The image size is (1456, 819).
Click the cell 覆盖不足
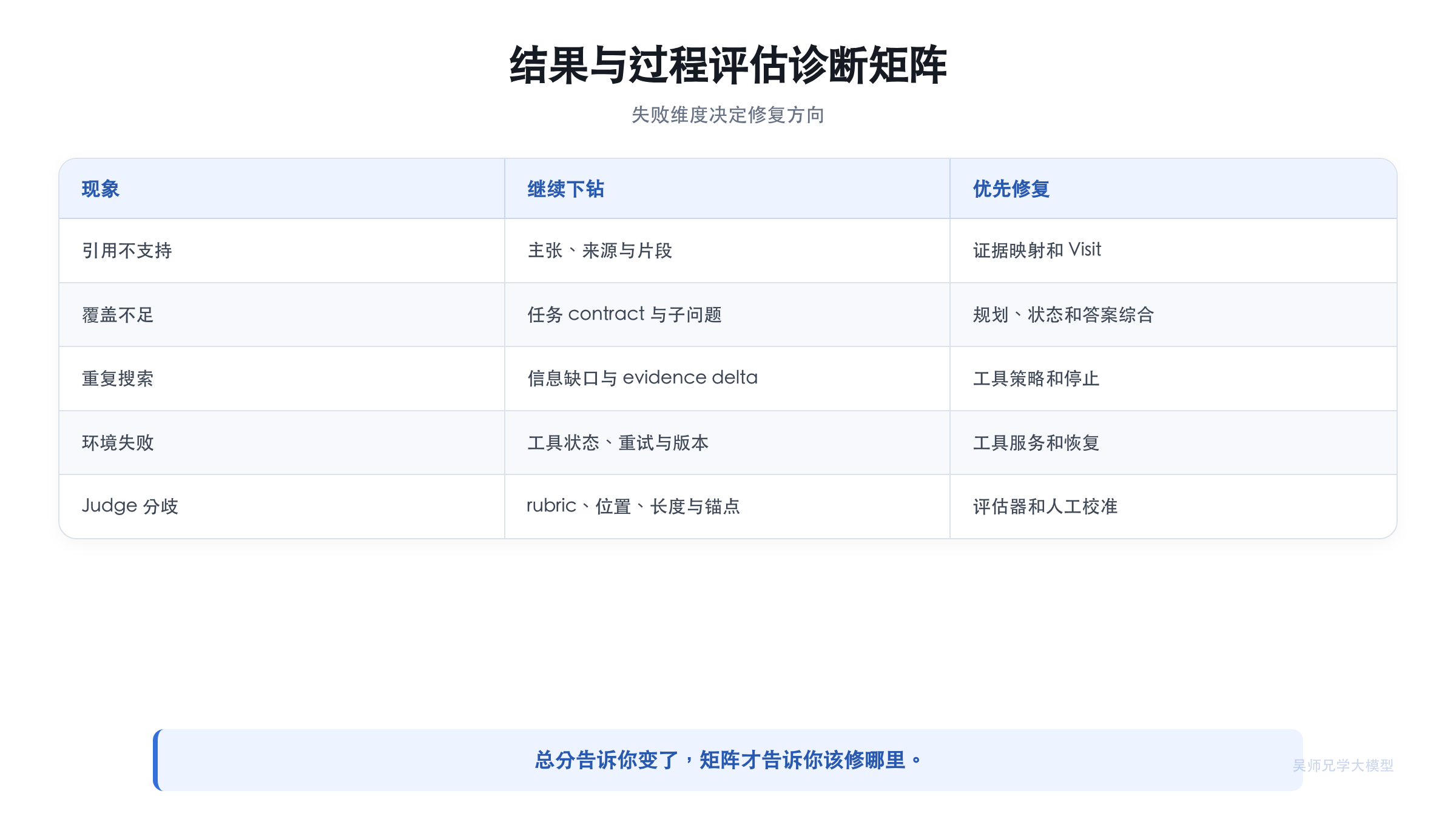282,315
